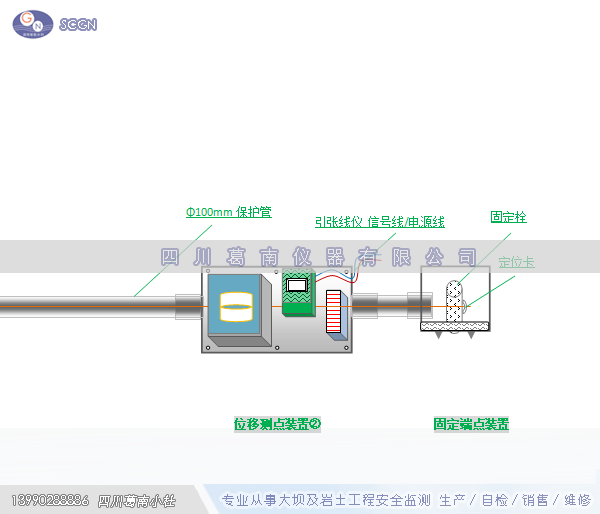
Task: Click the Φ100mm 保护管 label
Action: 228,212
